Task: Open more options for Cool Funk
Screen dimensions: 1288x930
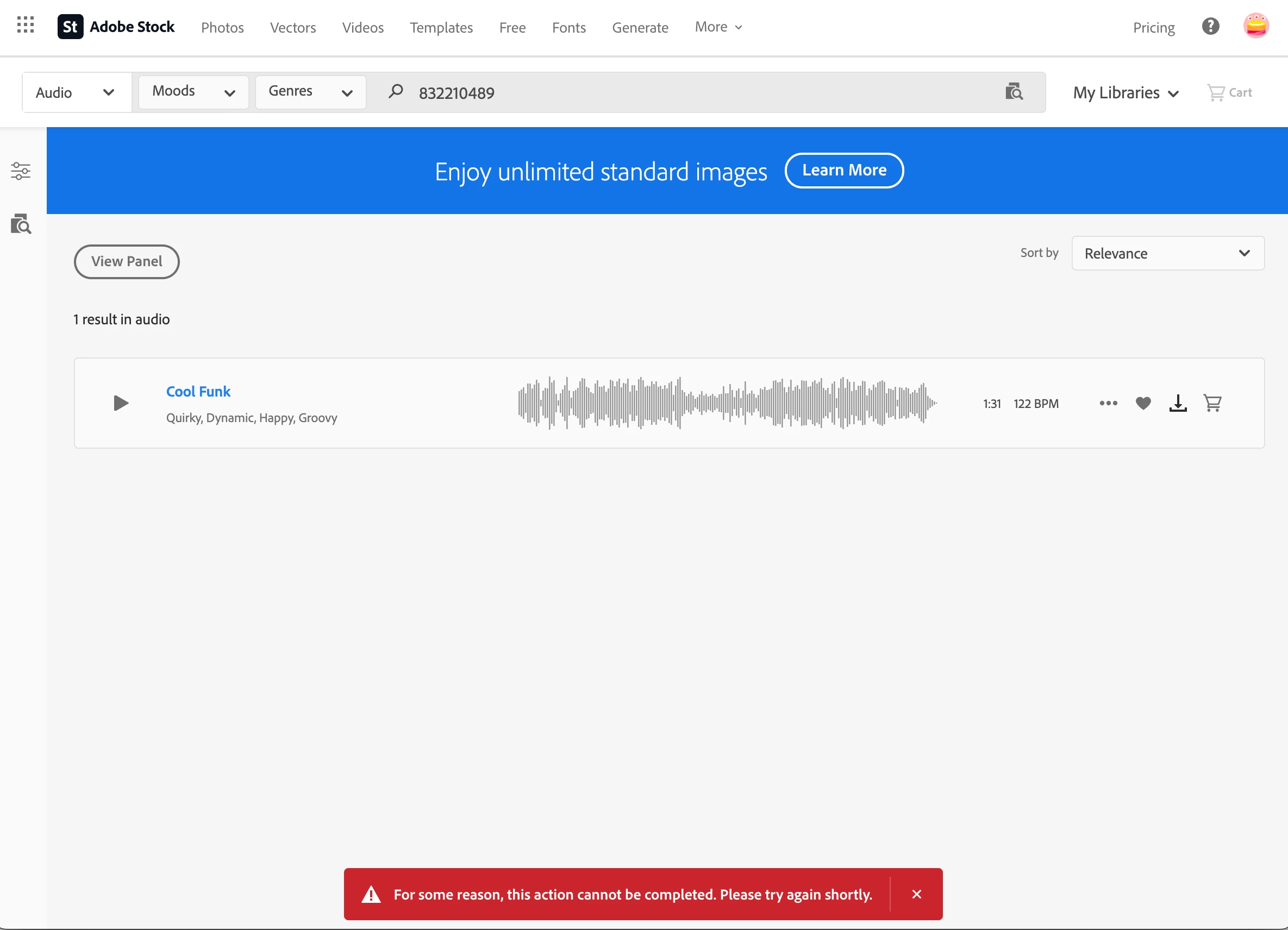Action: coord(1108,403)
